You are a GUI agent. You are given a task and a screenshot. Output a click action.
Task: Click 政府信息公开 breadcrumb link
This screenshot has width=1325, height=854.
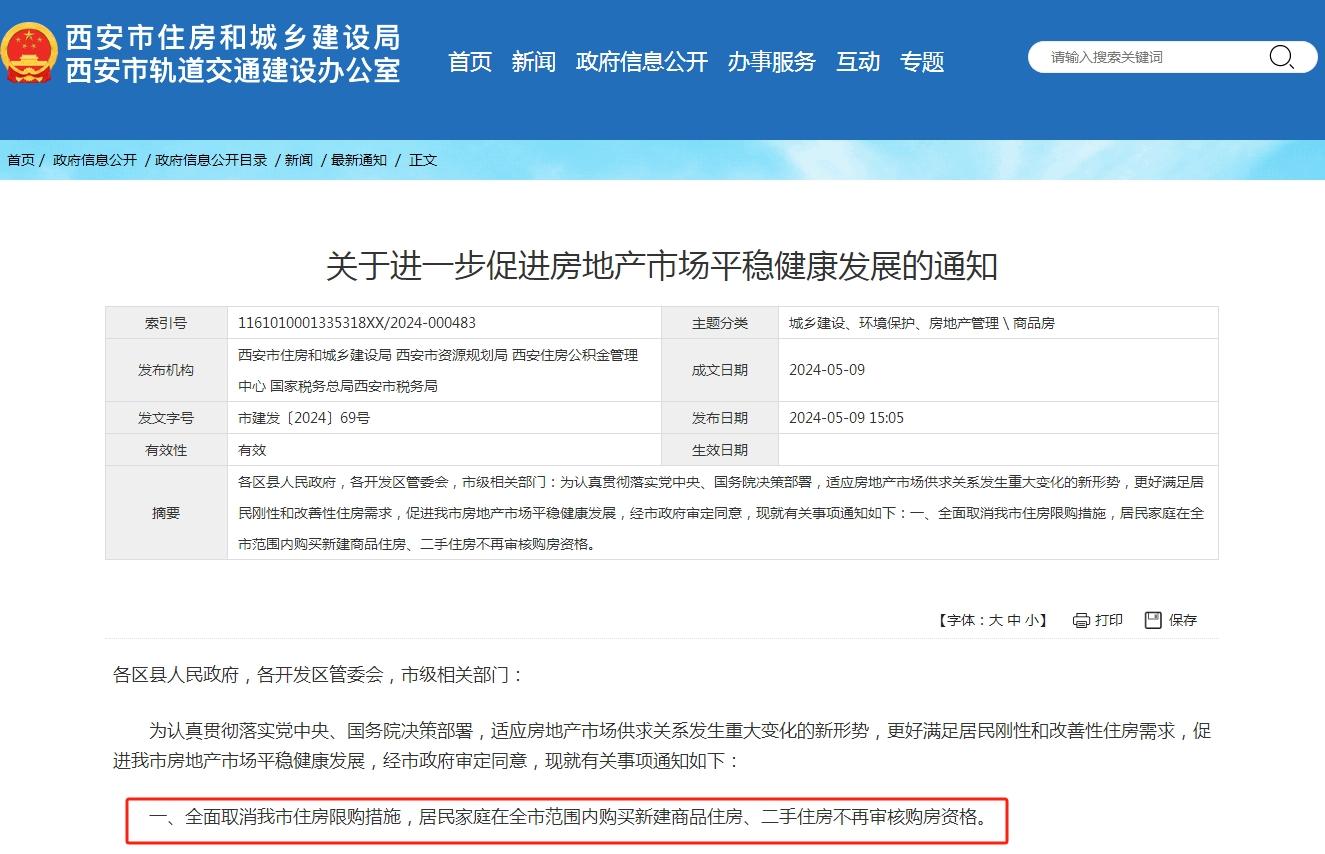[x=95, y=160]
